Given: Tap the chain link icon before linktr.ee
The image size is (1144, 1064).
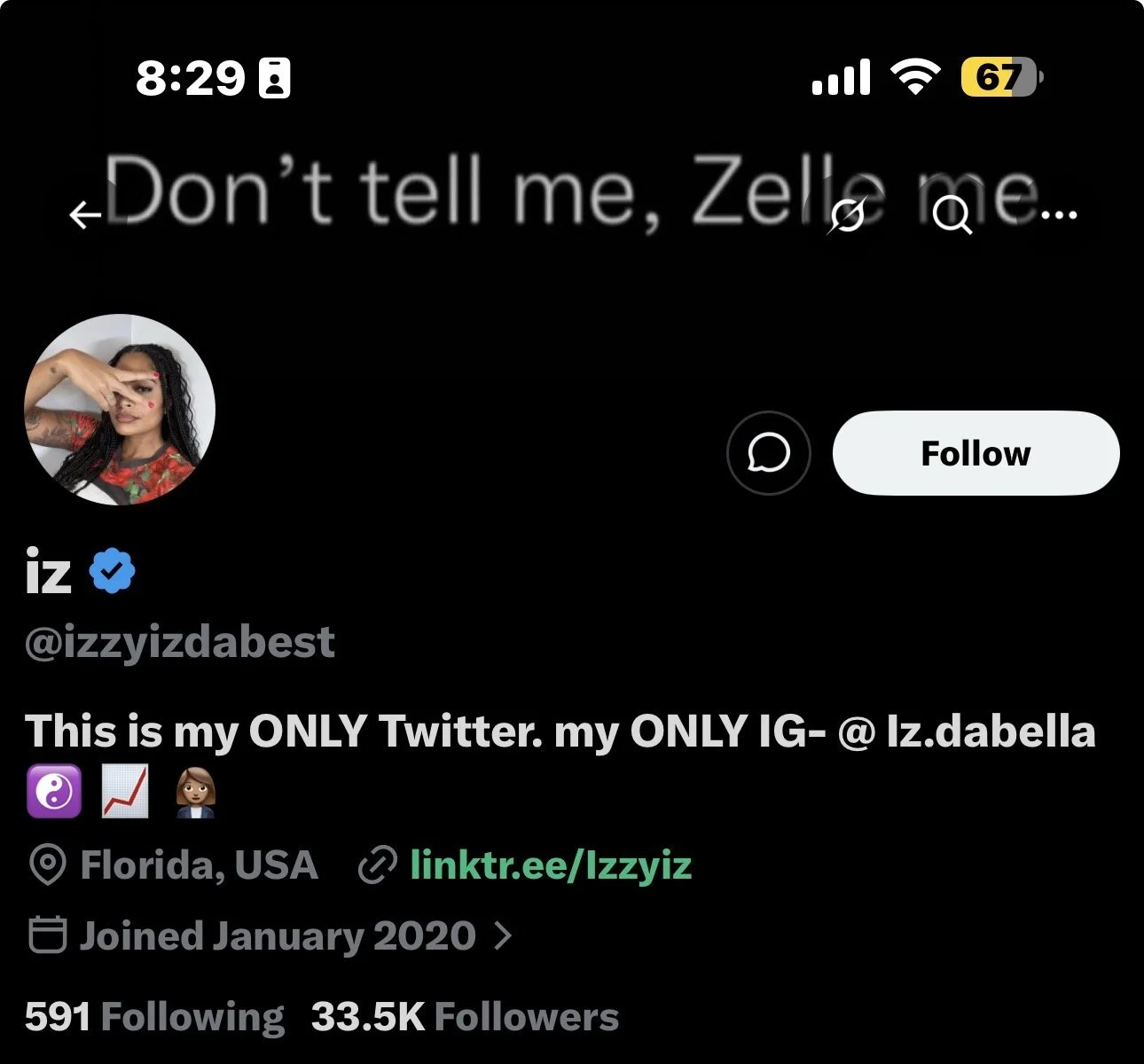Looking at the screenshot, I should click(x=376, y=865).
